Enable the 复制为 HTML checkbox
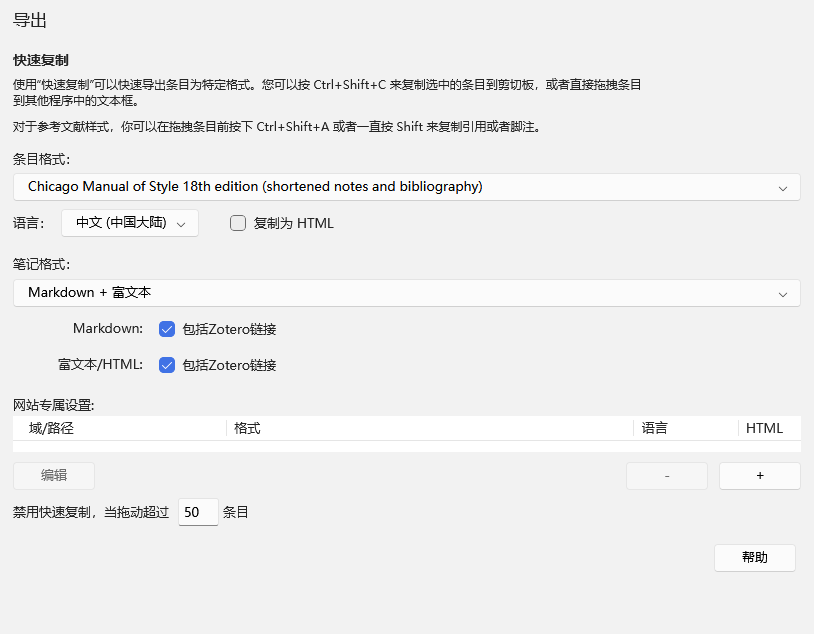Viewport: 814px width, 634px height. 238,223
